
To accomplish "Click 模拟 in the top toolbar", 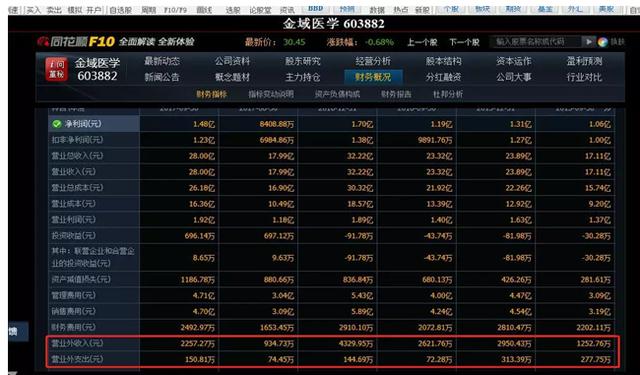I will pos(75,10).
